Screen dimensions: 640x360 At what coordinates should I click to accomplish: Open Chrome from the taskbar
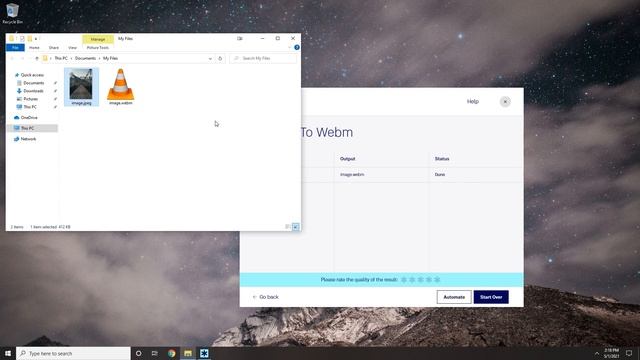[x=171, y=353]
